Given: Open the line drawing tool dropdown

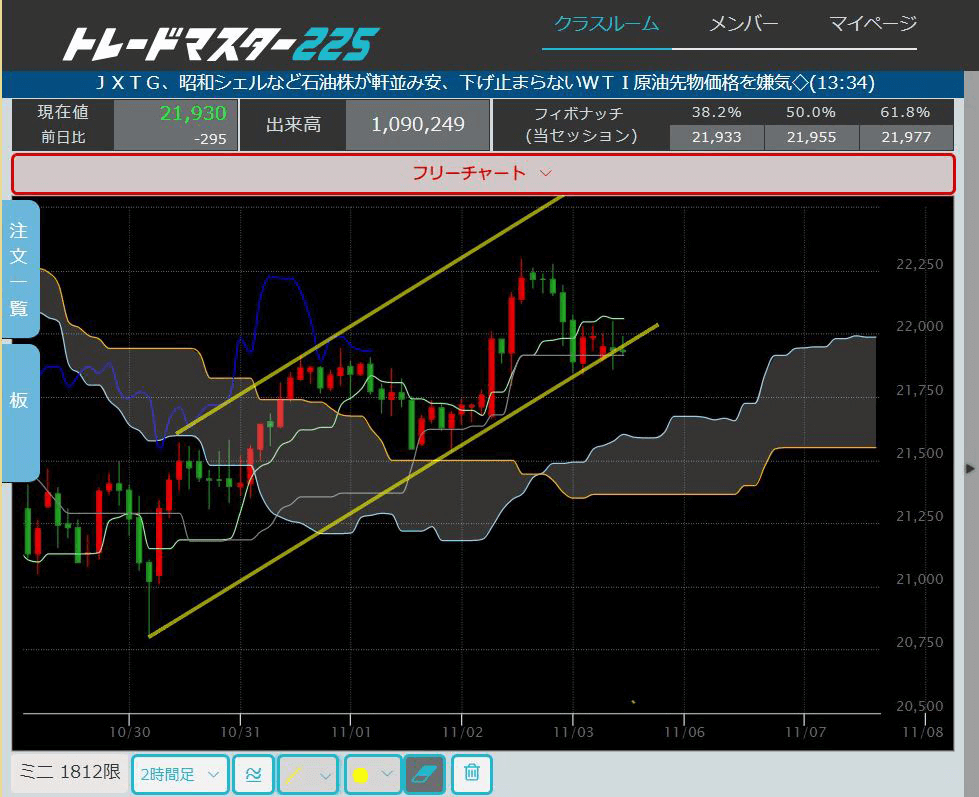Looking at the screenshot, I should pyautogui.click(x=307, y=774).
